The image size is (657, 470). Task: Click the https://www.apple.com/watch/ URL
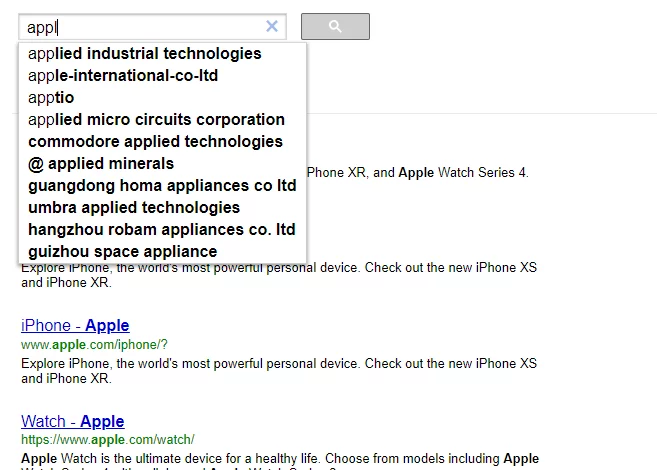pos(107,440)
